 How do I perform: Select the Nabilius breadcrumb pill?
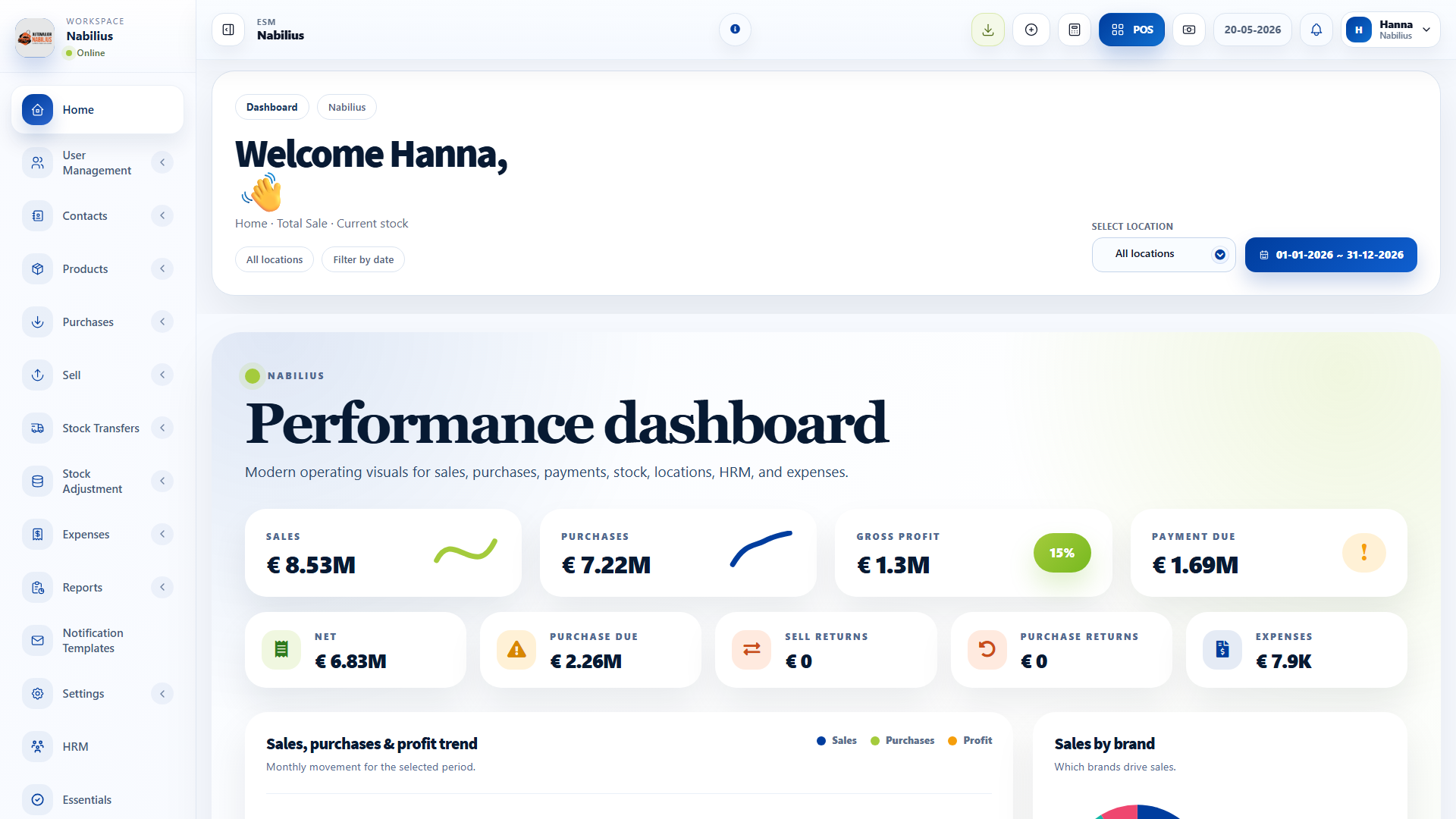point(347,108)
